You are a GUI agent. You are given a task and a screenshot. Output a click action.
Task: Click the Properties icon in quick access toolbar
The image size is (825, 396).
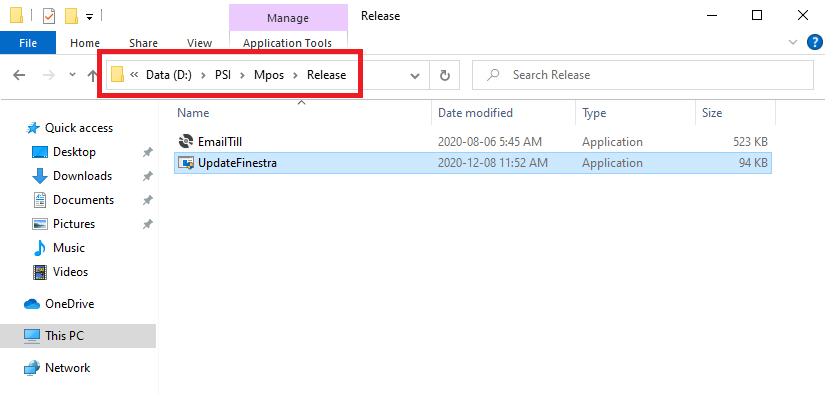[48, 16]
